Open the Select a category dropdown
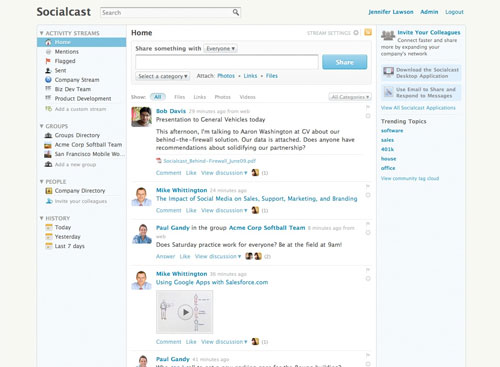This screenshot has height=367, width=500. pyautogui.click(x=163, y=76)
